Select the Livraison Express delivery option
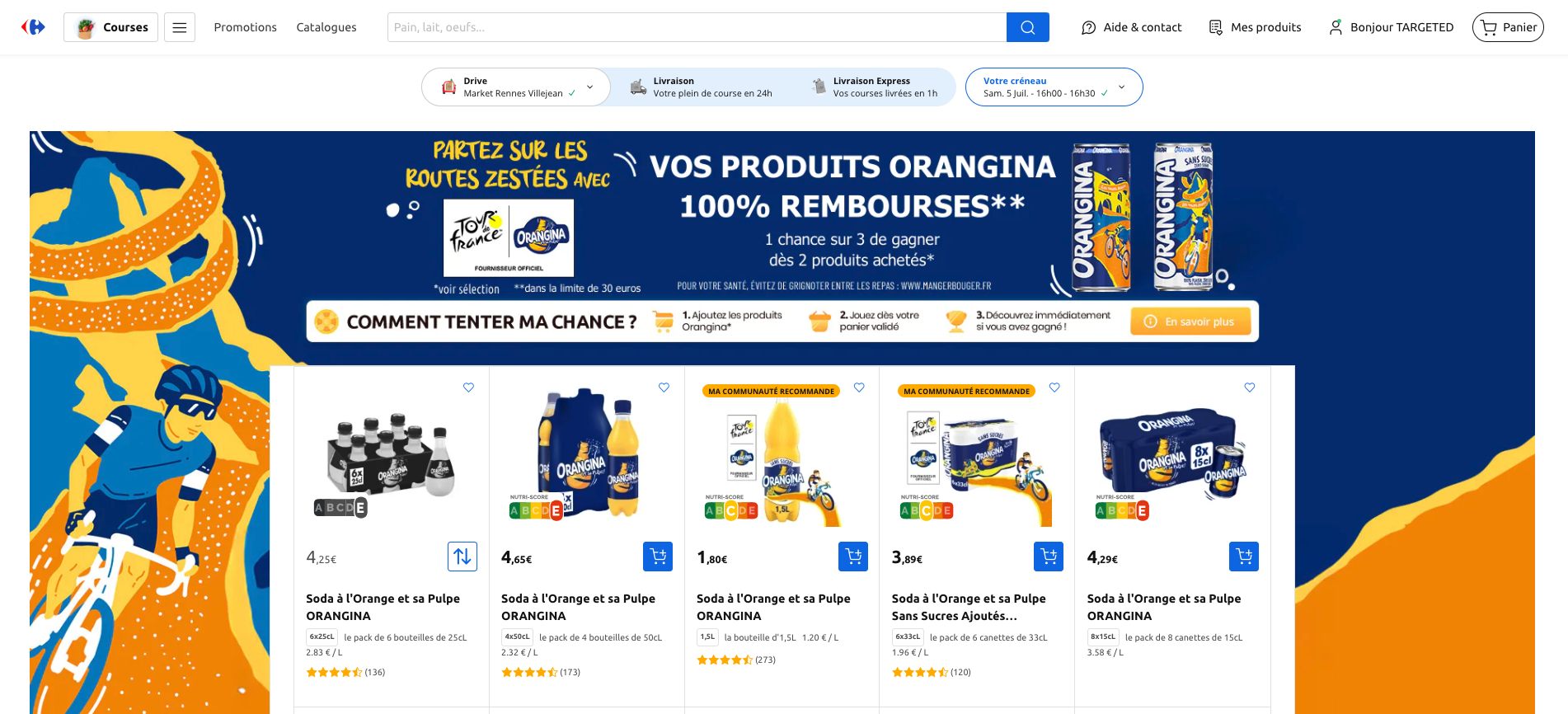This screenshot has height=714, width=1568. click(876, 87)
